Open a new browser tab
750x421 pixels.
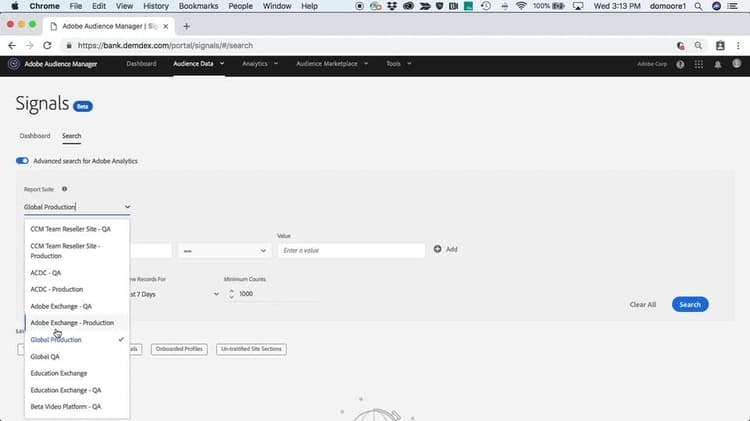187,26
